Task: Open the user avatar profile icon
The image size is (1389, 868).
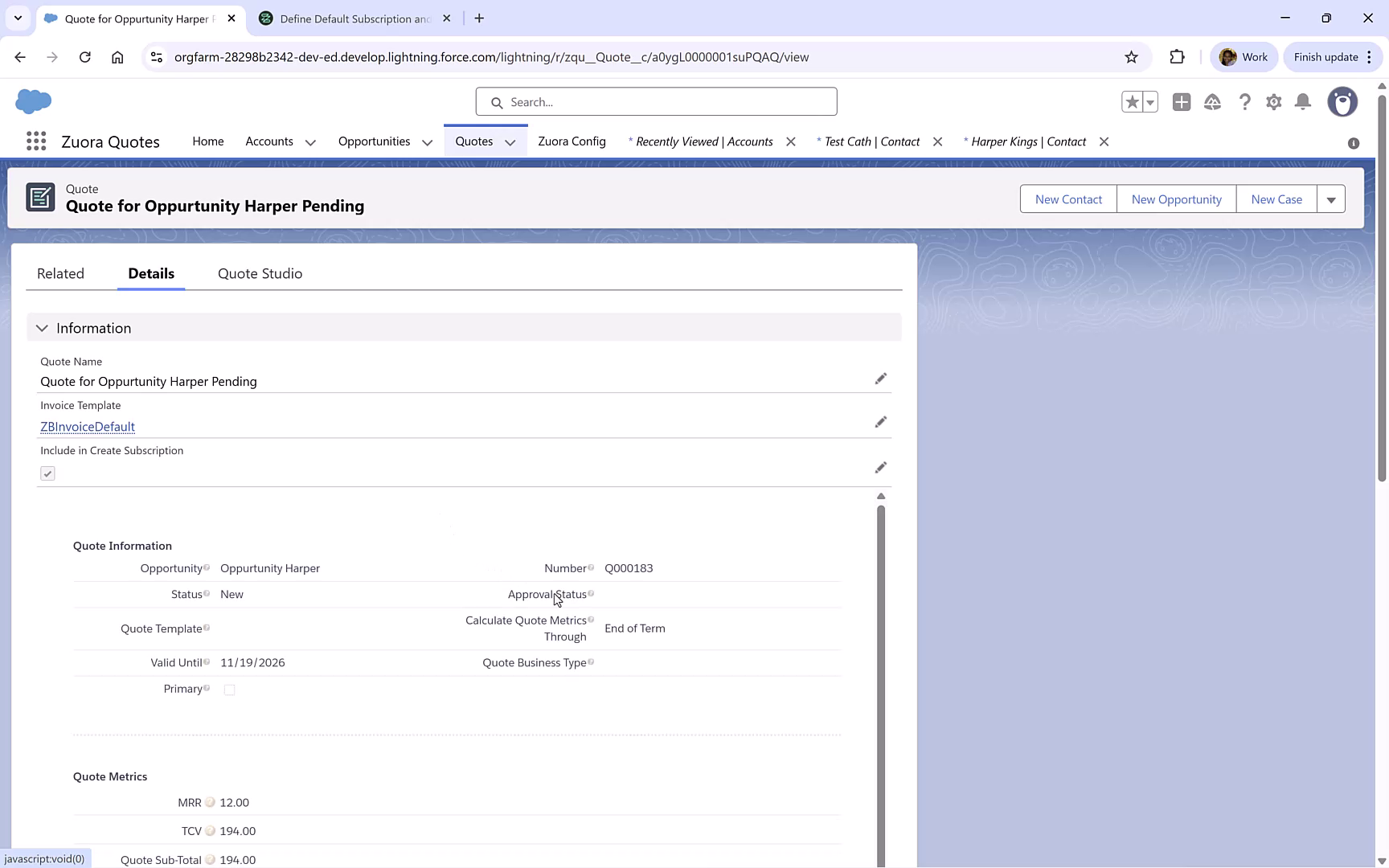Action: 1342,102
